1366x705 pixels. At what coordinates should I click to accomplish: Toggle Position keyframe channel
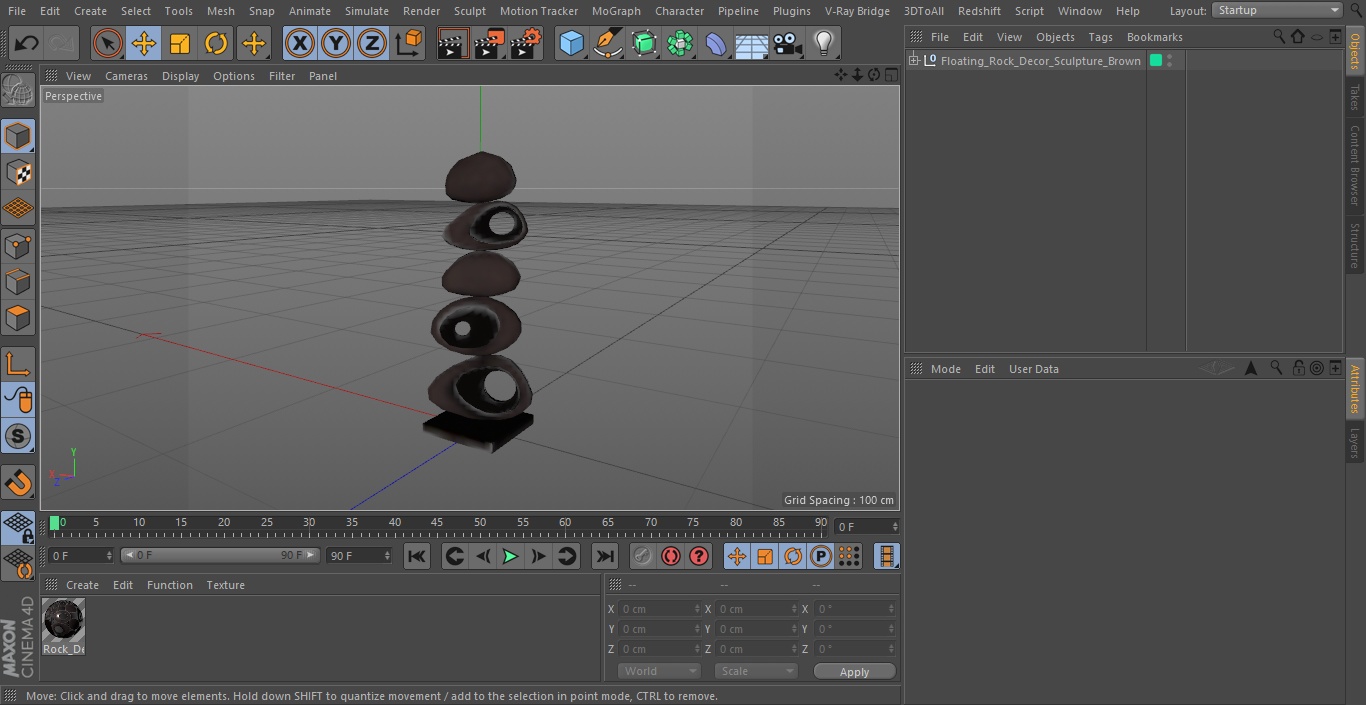point(737,556)
